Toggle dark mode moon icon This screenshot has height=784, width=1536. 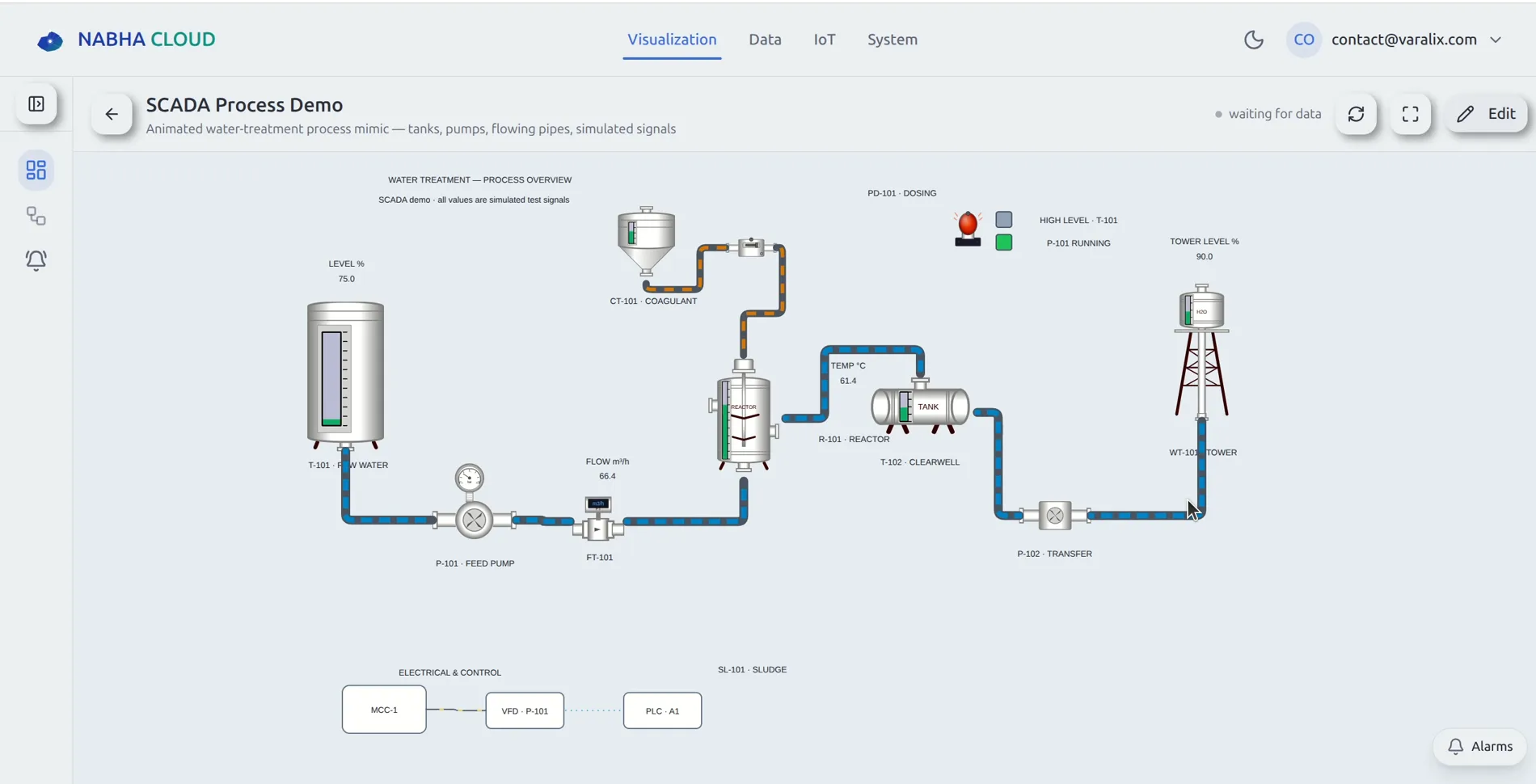[1253, 40]
